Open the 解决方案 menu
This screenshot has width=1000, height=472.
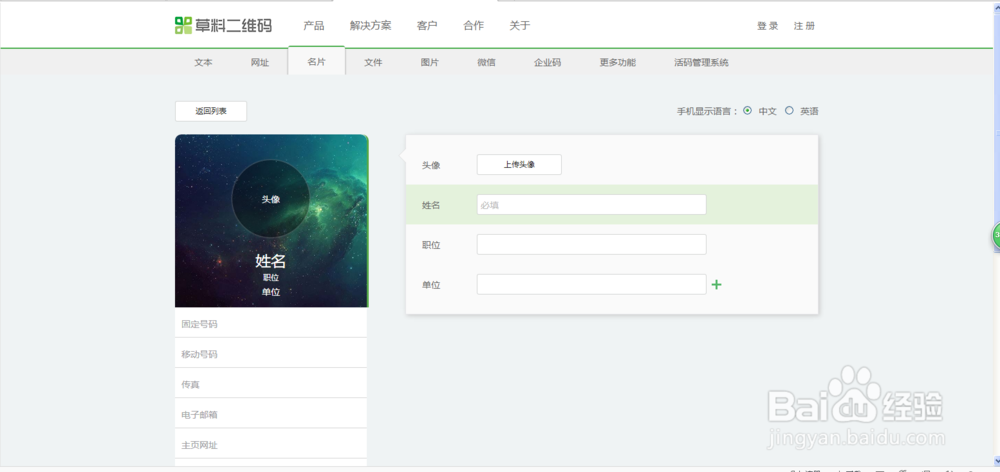[371, 26]
